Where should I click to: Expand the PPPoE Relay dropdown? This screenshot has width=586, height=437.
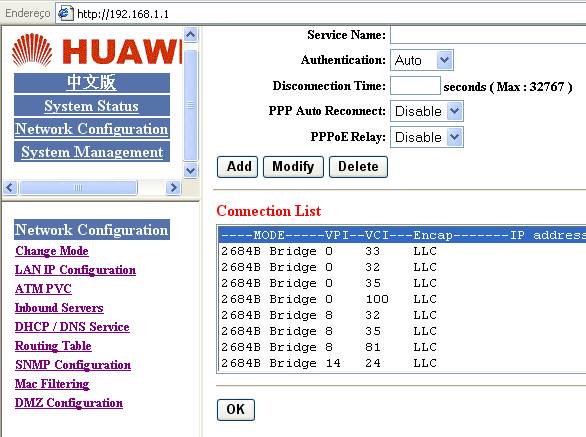point(427,137)
